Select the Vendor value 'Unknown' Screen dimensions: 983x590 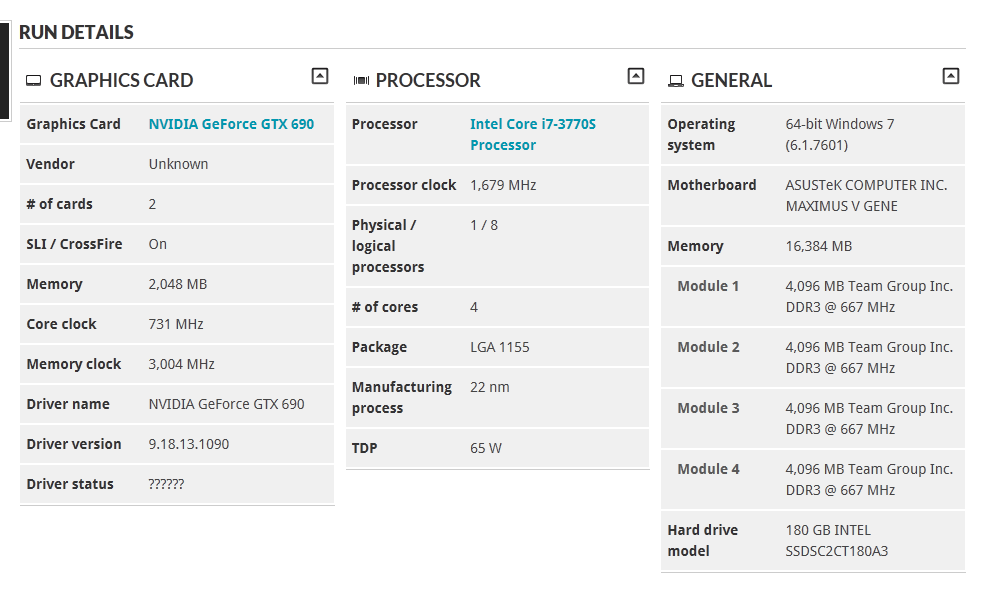point(178,164)
